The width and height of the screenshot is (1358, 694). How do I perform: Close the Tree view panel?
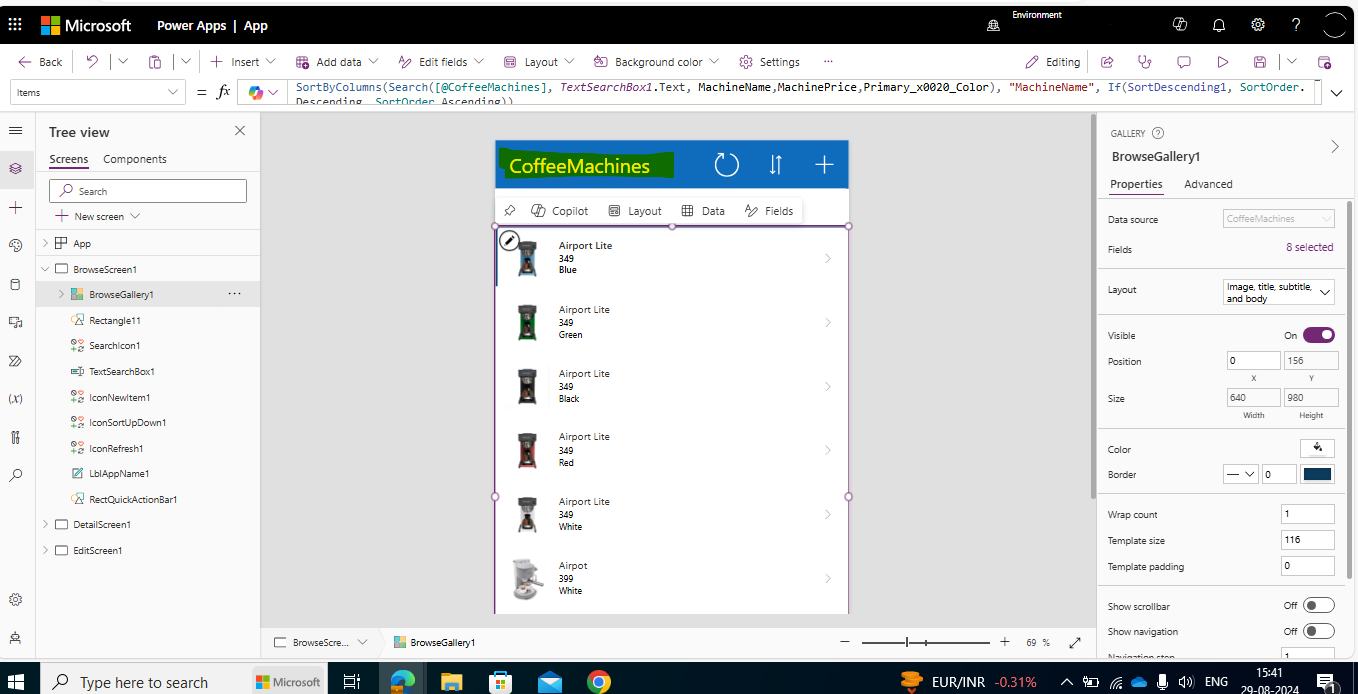pyautogui.click(x=240, y=131)
